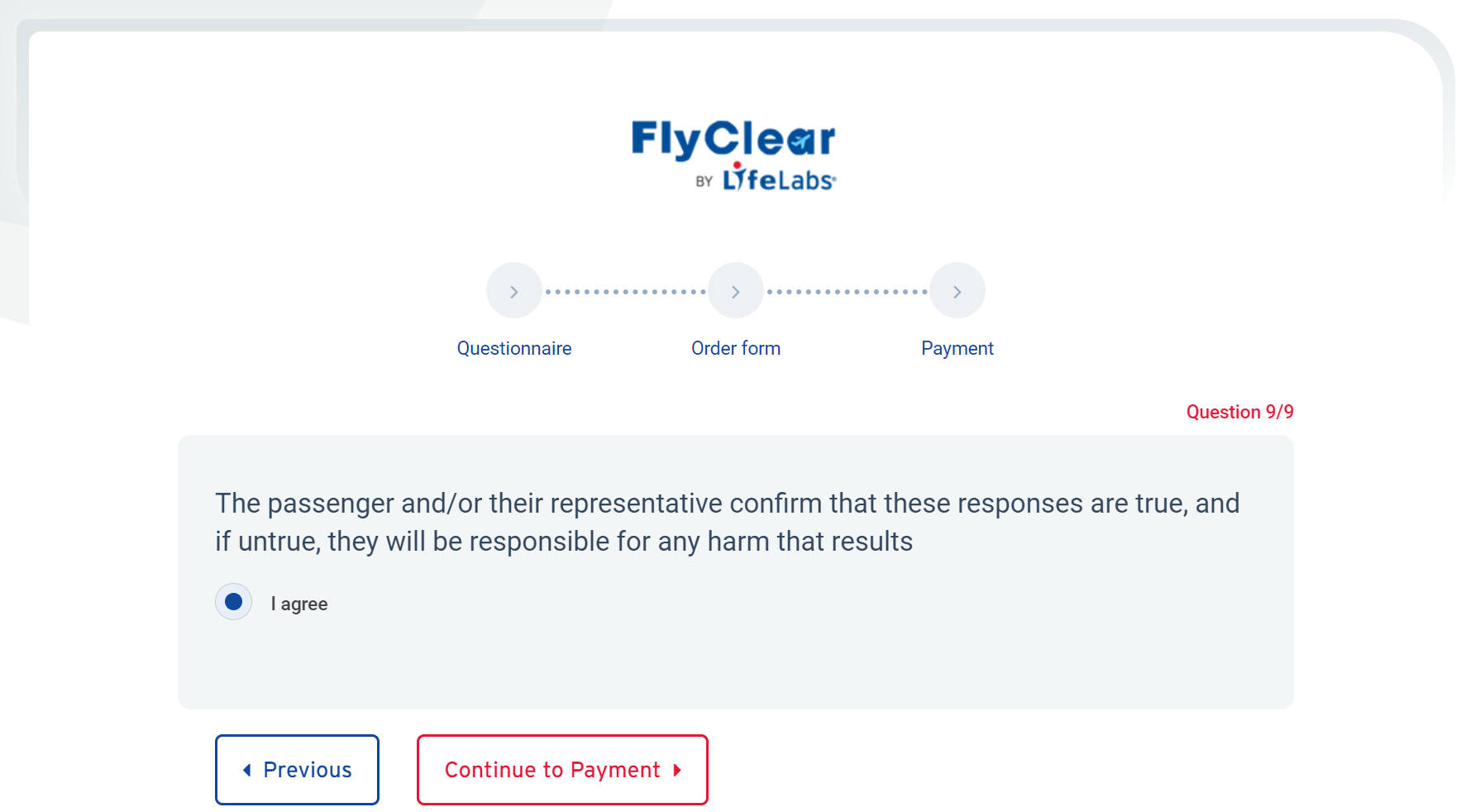Click the left arrow icon in the Previous button
This screenshot has width=1466, height=812.
[x=246, y=770]
